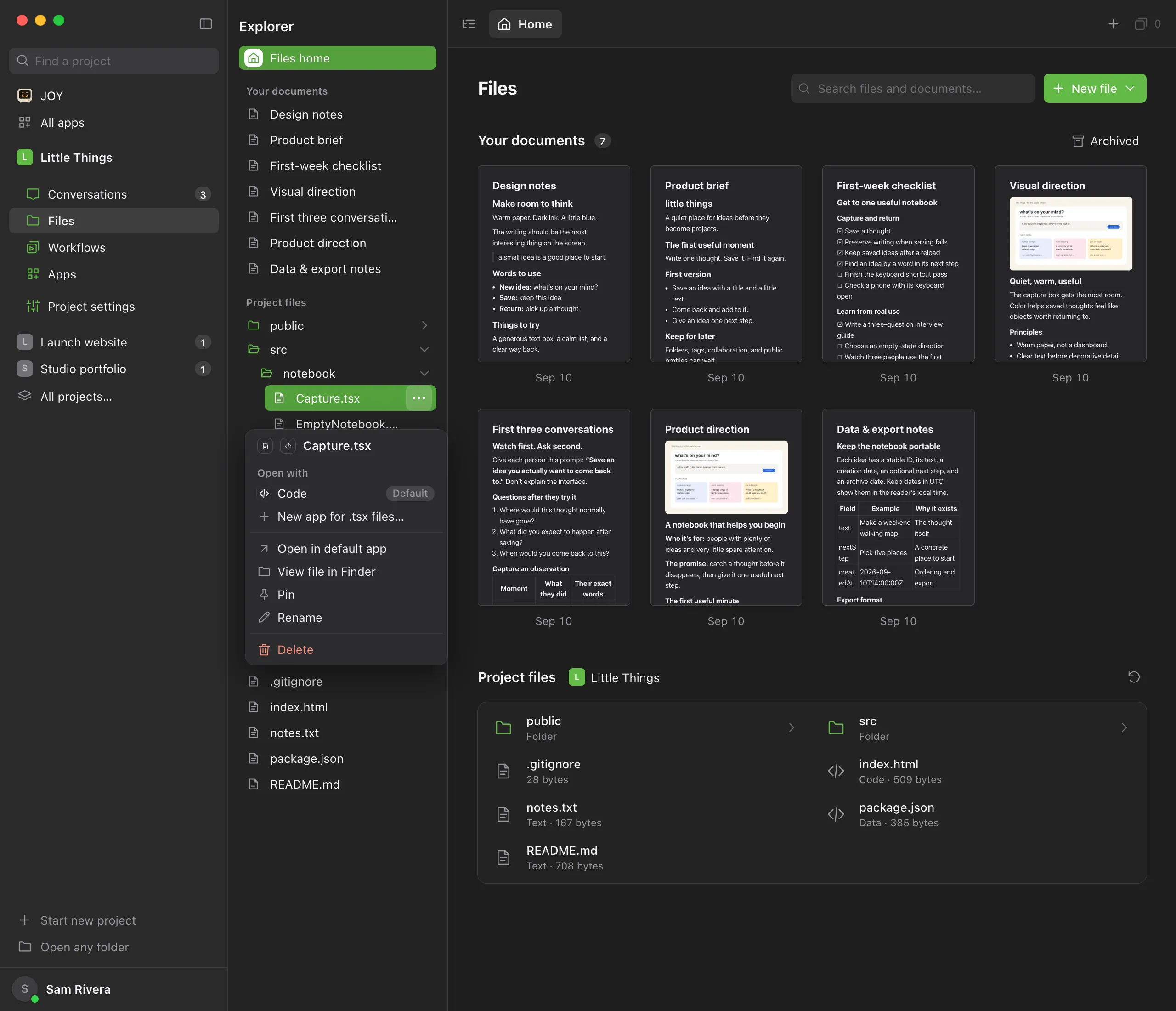Click the refresh icon for Project files
Viewport: 1176px width, 1011px height.
(x=1133, y=676)
